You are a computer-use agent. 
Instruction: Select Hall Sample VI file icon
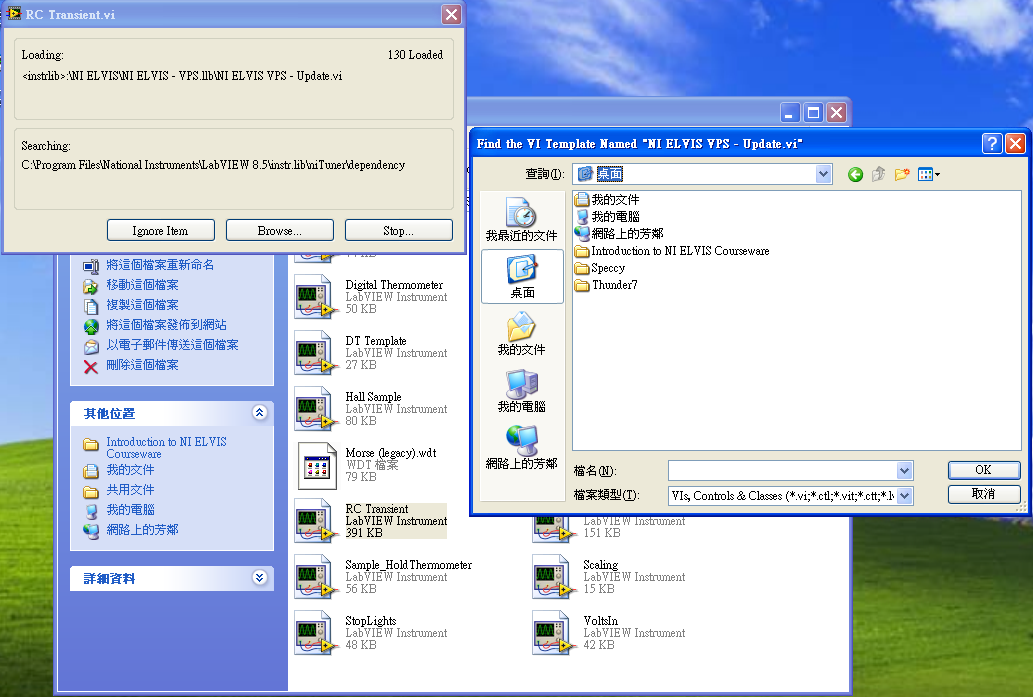coord(314,408)
